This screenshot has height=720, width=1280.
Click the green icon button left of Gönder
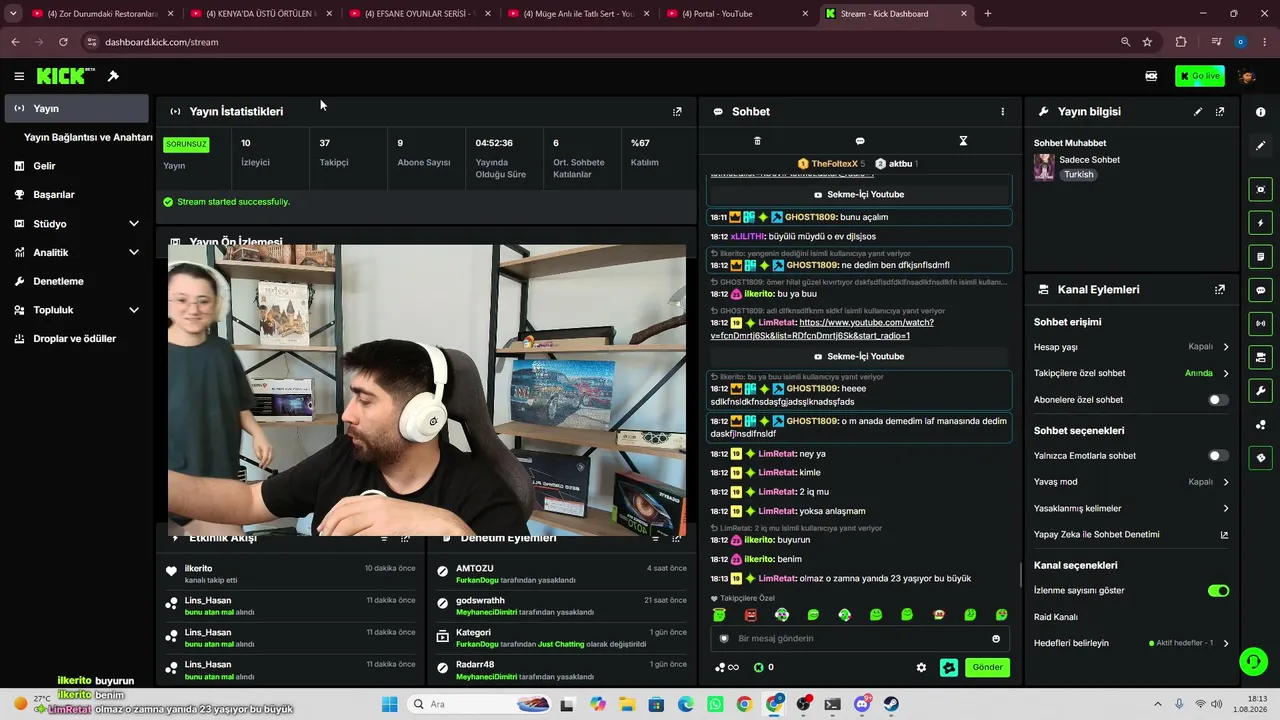[x=949, y=667]
